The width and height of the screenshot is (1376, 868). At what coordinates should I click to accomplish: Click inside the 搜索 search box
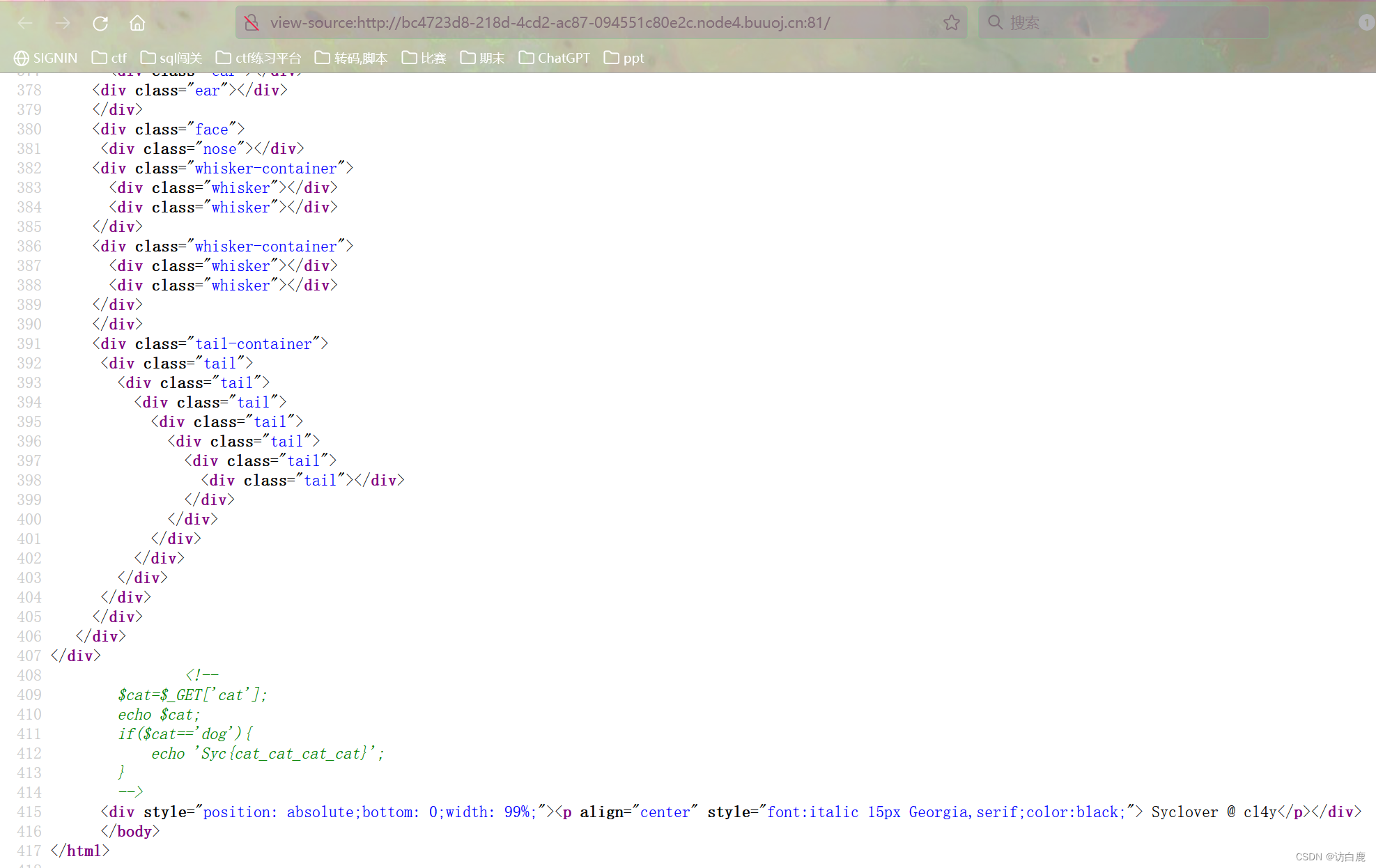coord(1080,22)
